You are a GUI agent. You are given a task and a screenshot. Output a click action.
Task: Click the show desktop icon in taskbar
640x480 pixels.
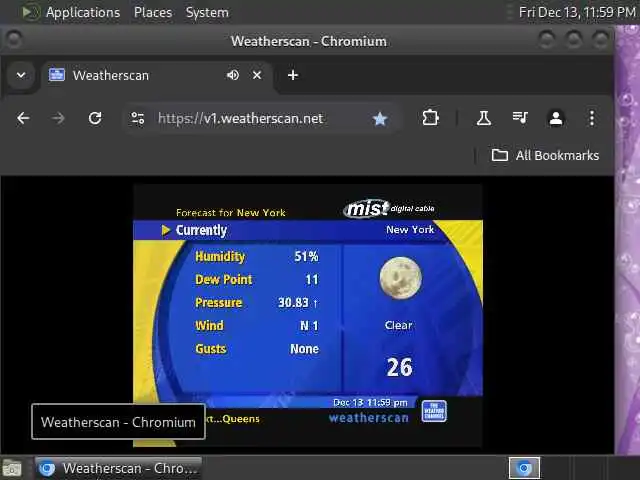12,468
